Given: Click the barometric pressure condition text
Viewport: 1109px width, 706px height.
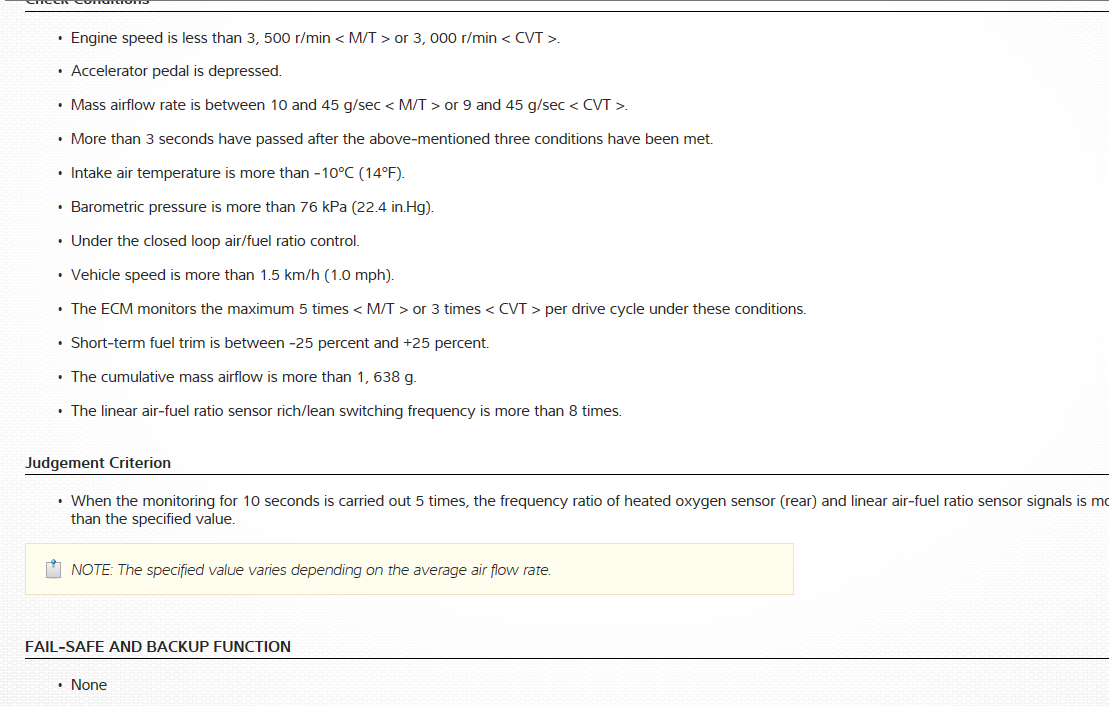Looking at the screenshot, I should [x=252, y=207].
